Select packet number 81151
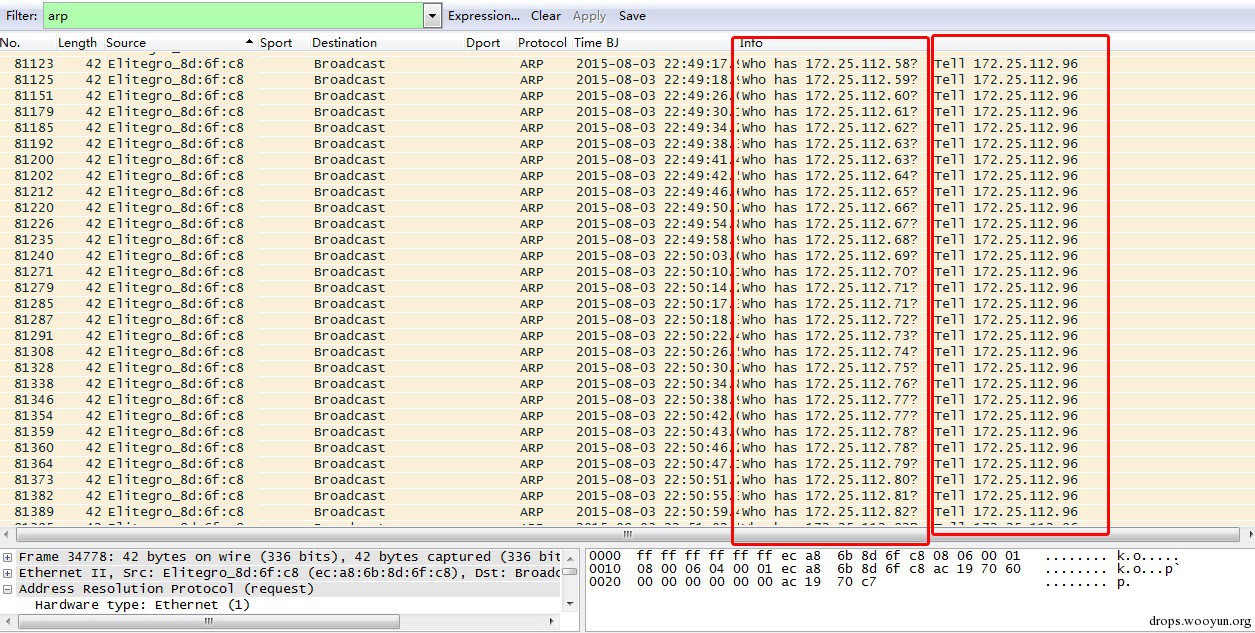This screenshot has height=633, width=1255. click(x=34, y=96)
